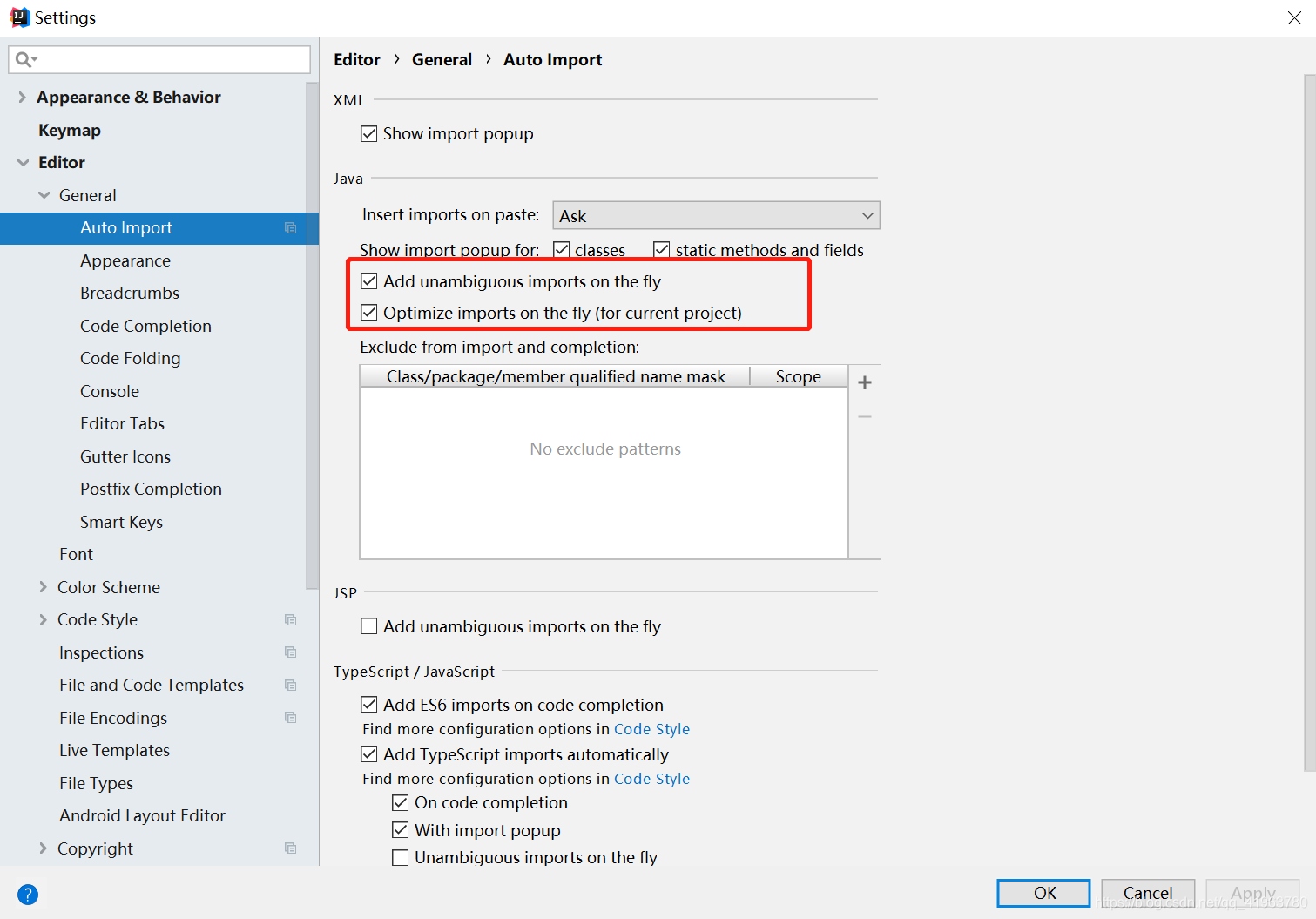
Task: Click the Apply button
Action: pyautogui.click(x=1252, y=893)
